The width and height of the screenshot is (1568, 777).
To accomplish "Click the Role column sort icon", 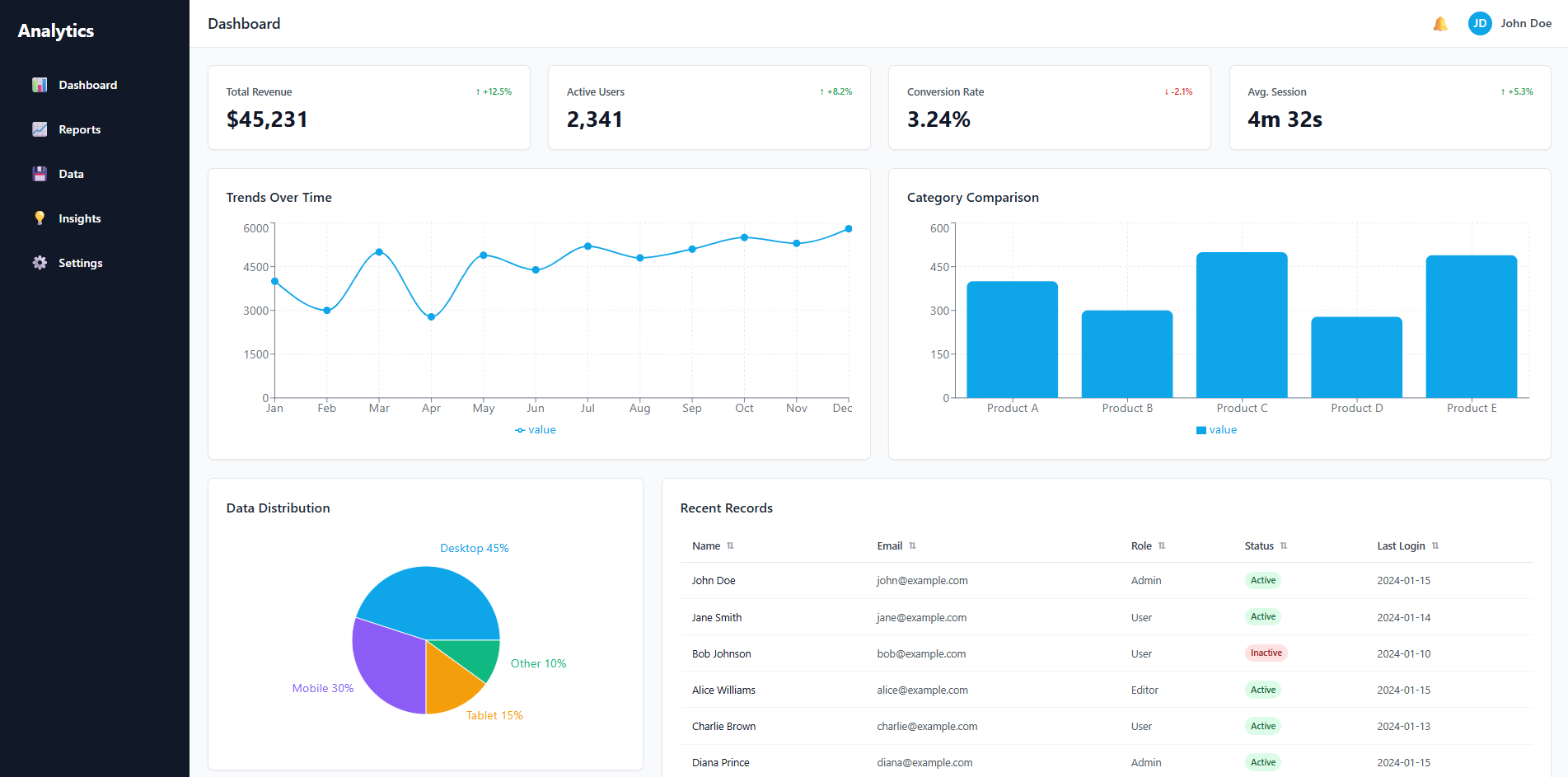I will coord(1162,545).
